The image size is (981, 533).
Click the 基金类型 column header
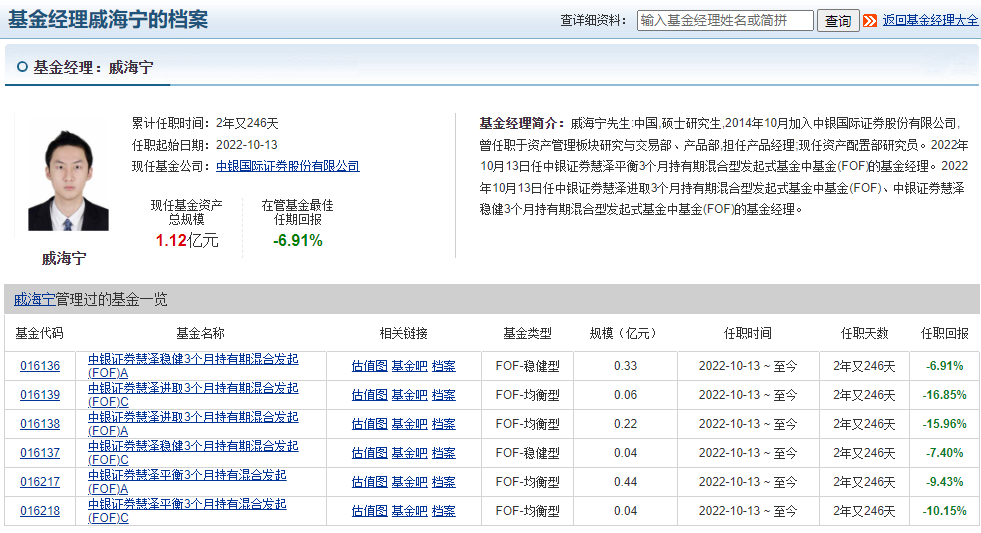(x=527, y=333)
